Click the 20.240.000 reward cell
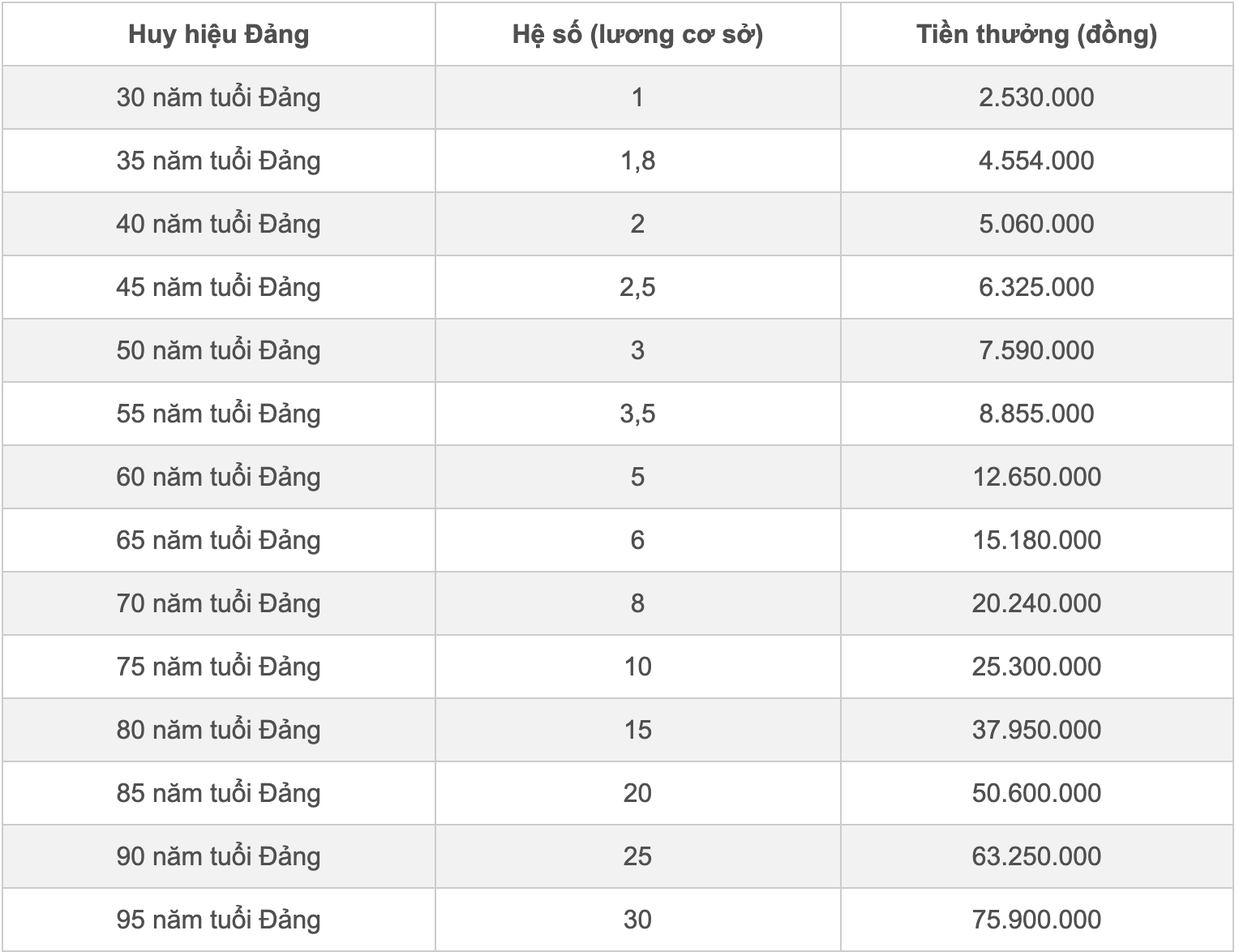This screenshot has width=1239, height=952. pos(1036,603)
